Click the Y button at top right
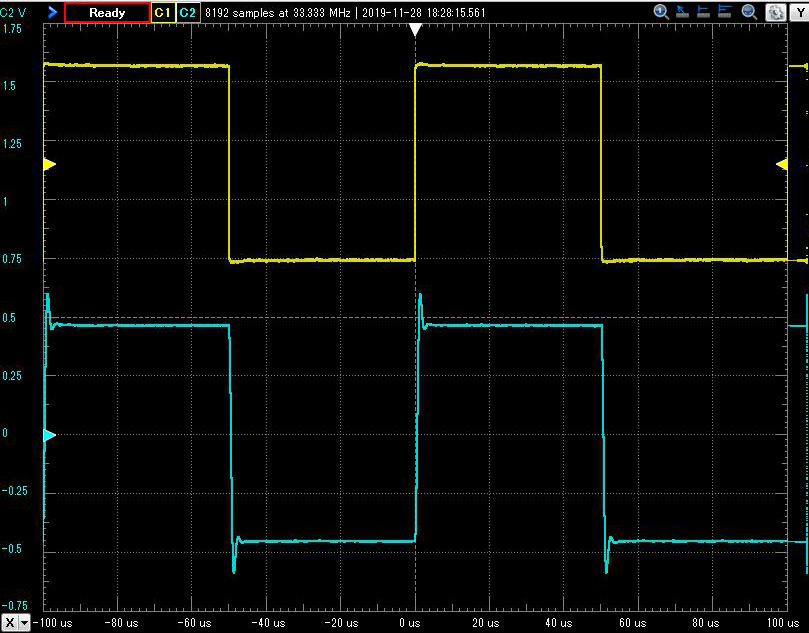Image resolution: width=809 pixels, height=633 pixels. point(801,13)
